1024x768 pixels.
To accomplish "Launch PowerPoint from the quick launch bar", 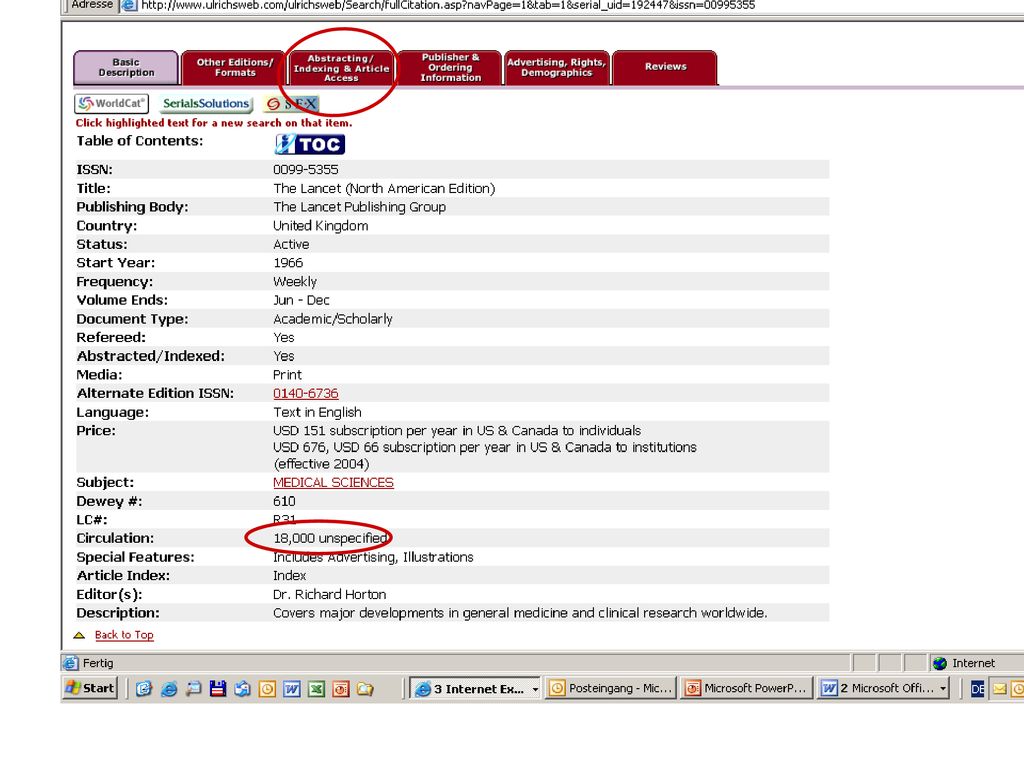I will pyautogui.click(x=341, y=688).
